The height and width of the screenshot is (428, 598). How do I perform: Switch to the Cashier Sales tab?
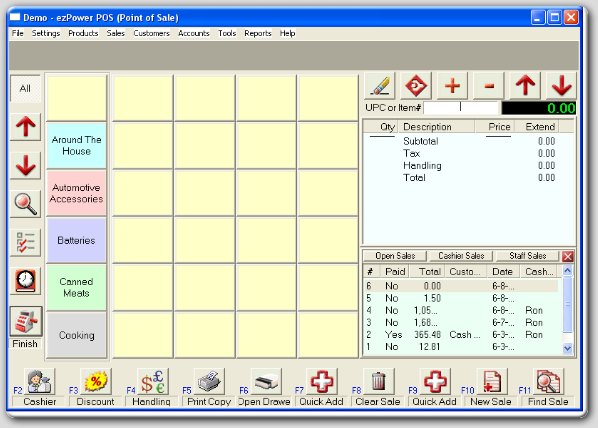point(461,256)
